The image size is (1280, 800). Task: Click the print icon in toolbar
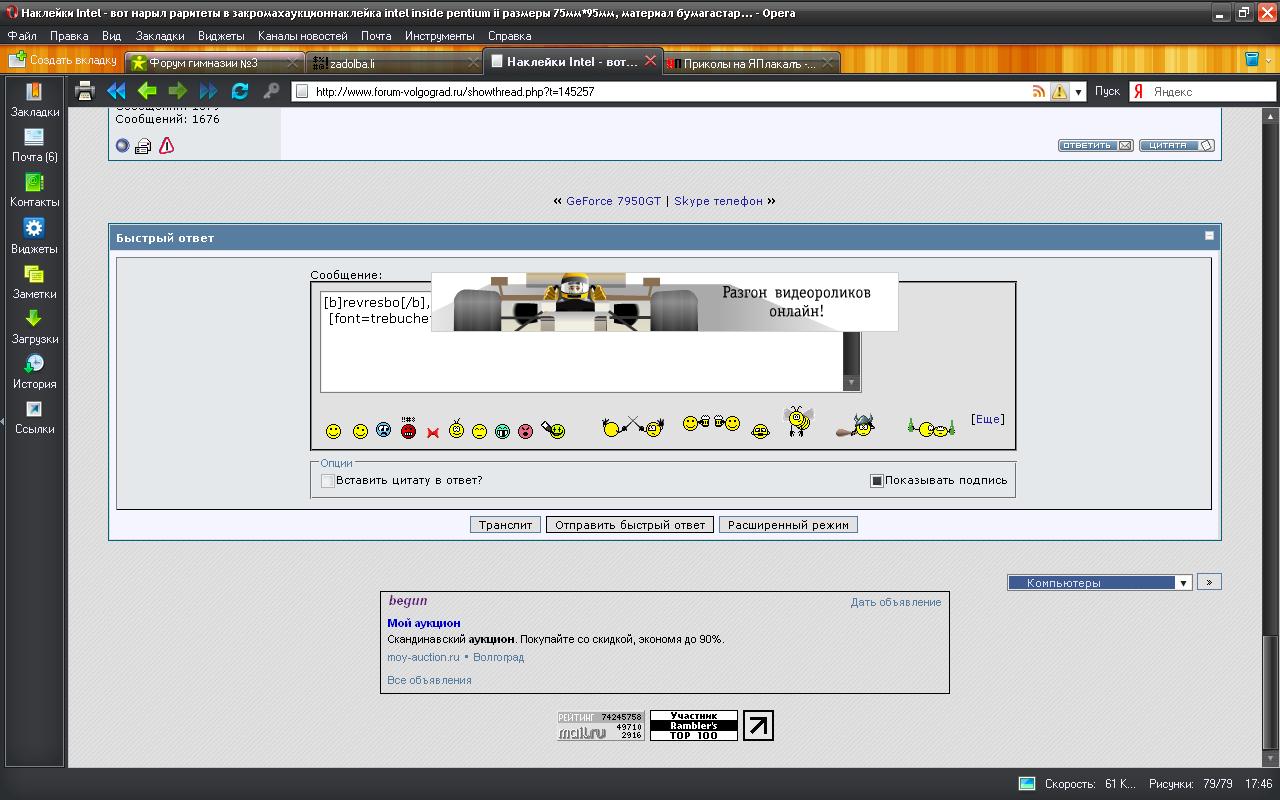85,91
